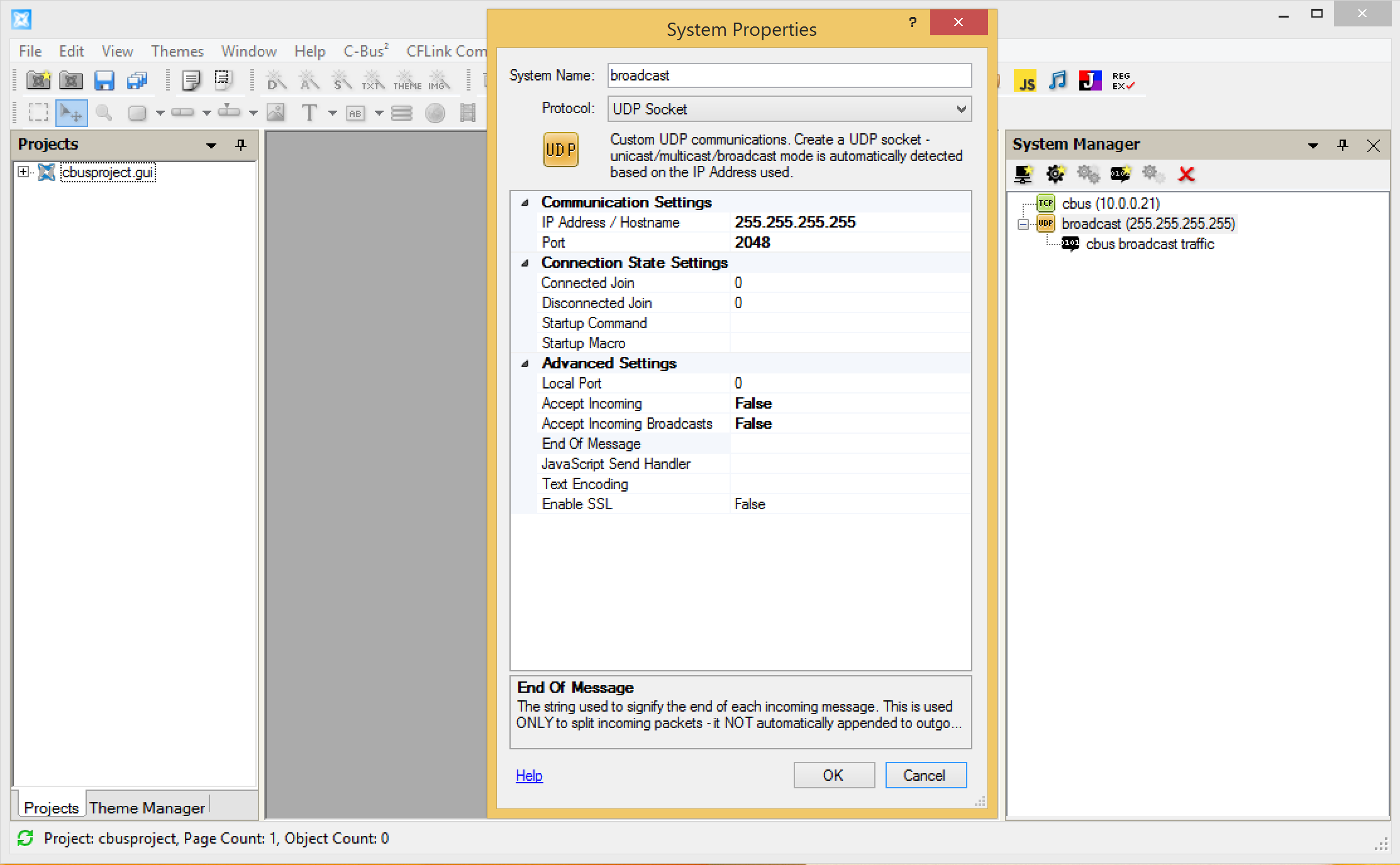Switch to the Theme Manager tab
This screenshot has width=1400, height=865.
pyautogui.click(x=147, y=808)
